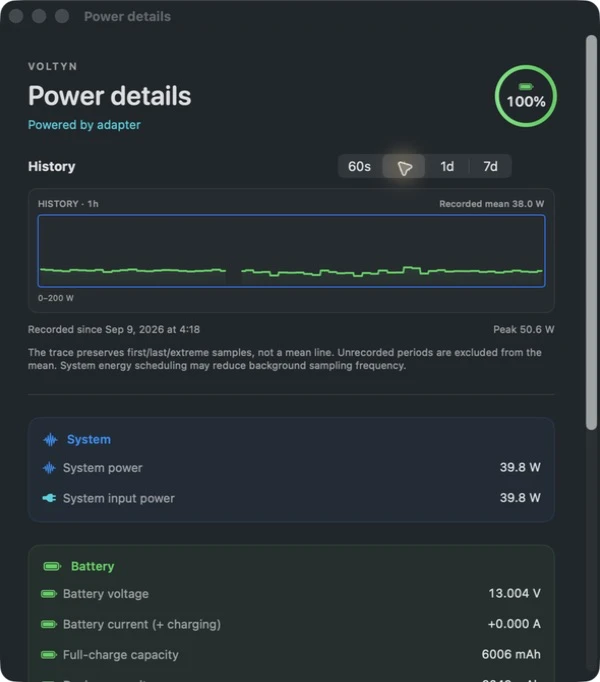Image resolution: width=600 pixels, height=682 pixels.
Task: Click the '0–200 W' chart scale label
Action: pyautogui.click(x=56, y=298)
